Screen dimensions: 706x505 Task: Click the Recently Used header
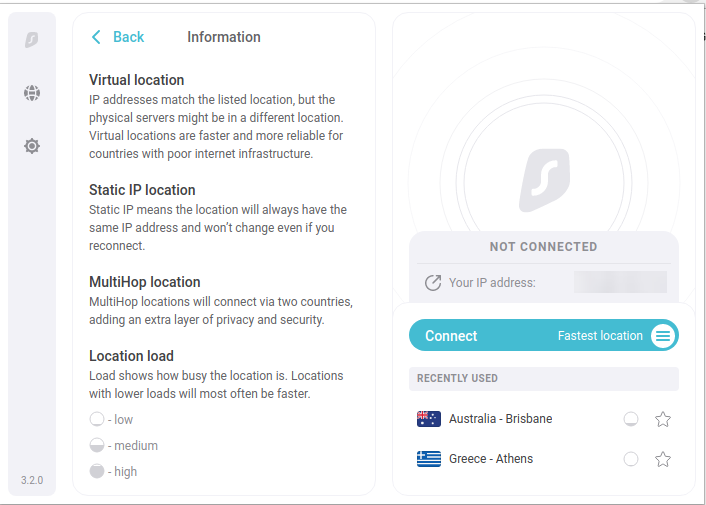543,379
